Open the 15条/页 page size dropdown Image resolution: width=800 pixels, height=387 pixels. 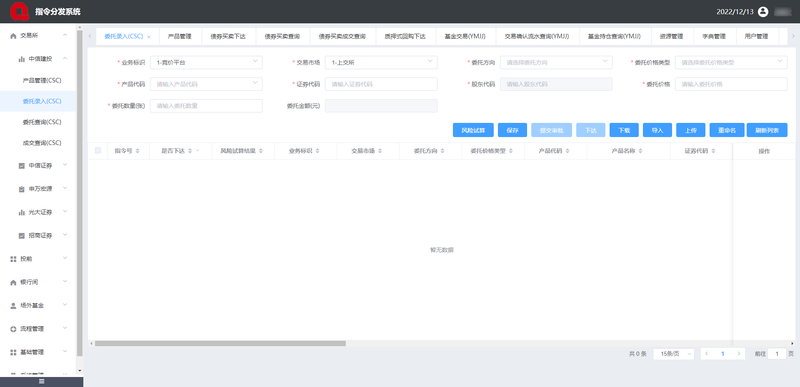tap(673, 353)
